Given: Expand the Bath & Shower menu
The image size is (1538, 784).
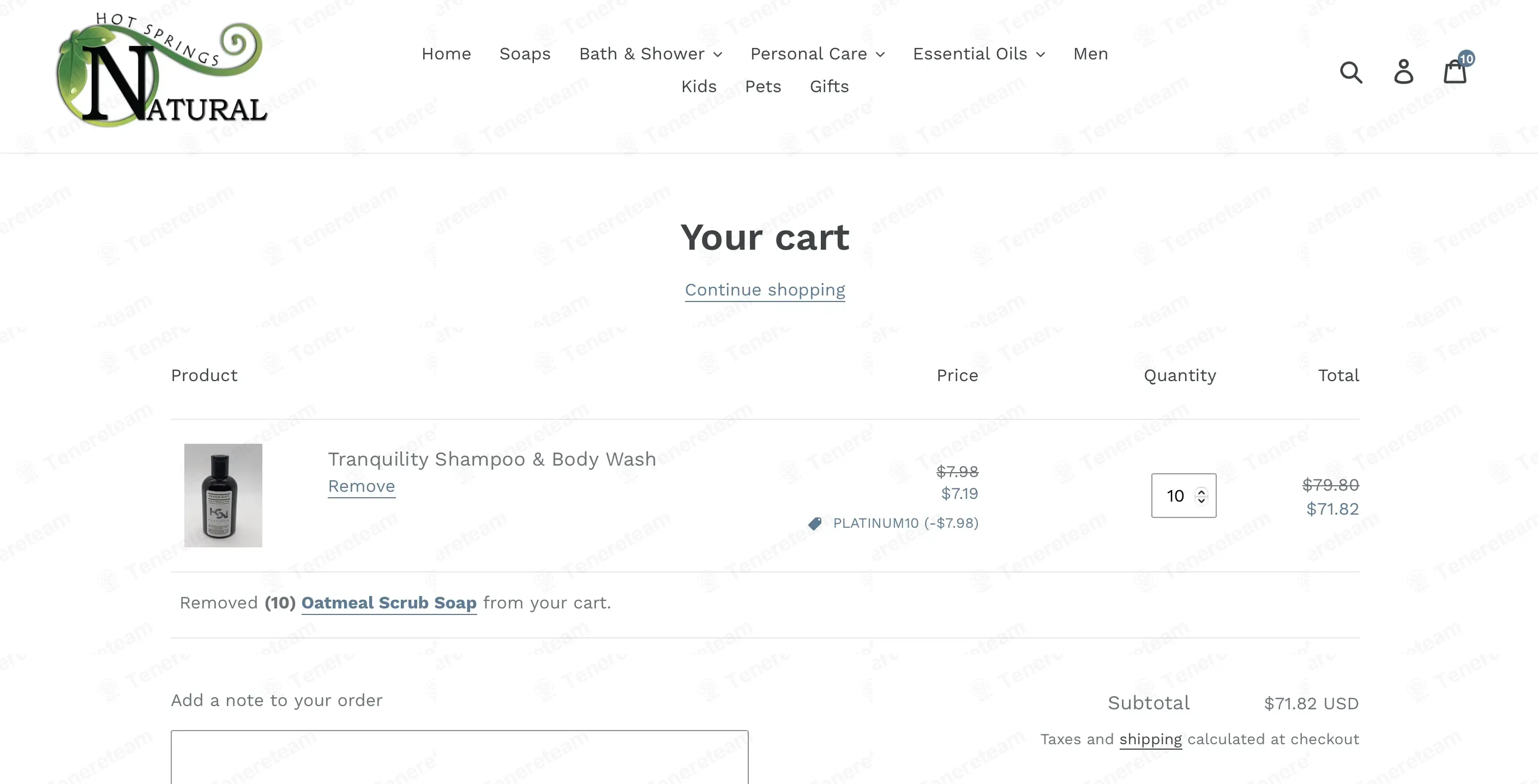Looking at the screenshot, I should click(650, 53).
